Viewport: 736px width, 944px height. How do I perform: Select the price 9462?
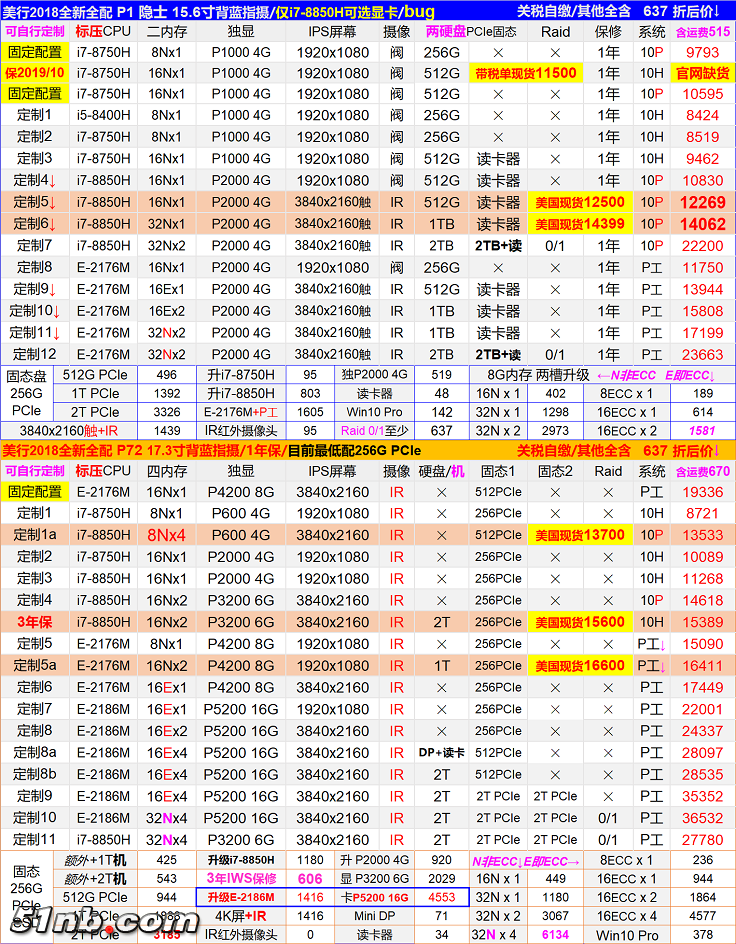[x=702, y=159]
